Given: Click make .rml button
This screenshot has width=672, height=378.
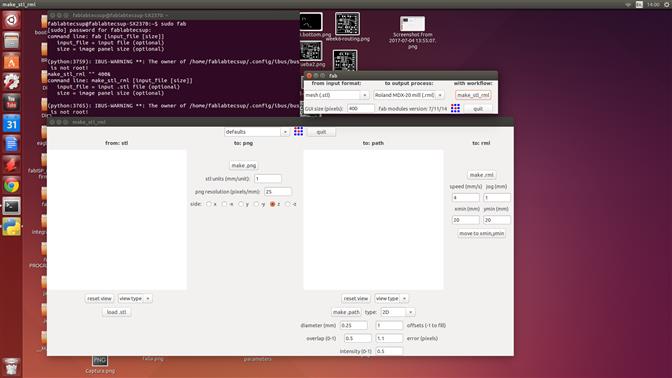Looking at the screenshot, I should tap(481, 175).
